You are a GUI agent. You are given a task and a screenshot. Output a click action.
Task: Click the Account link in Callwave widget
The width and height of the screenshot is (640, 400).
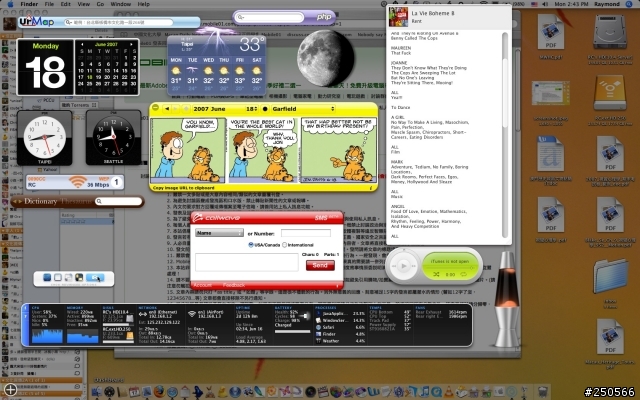pos(202,285)
